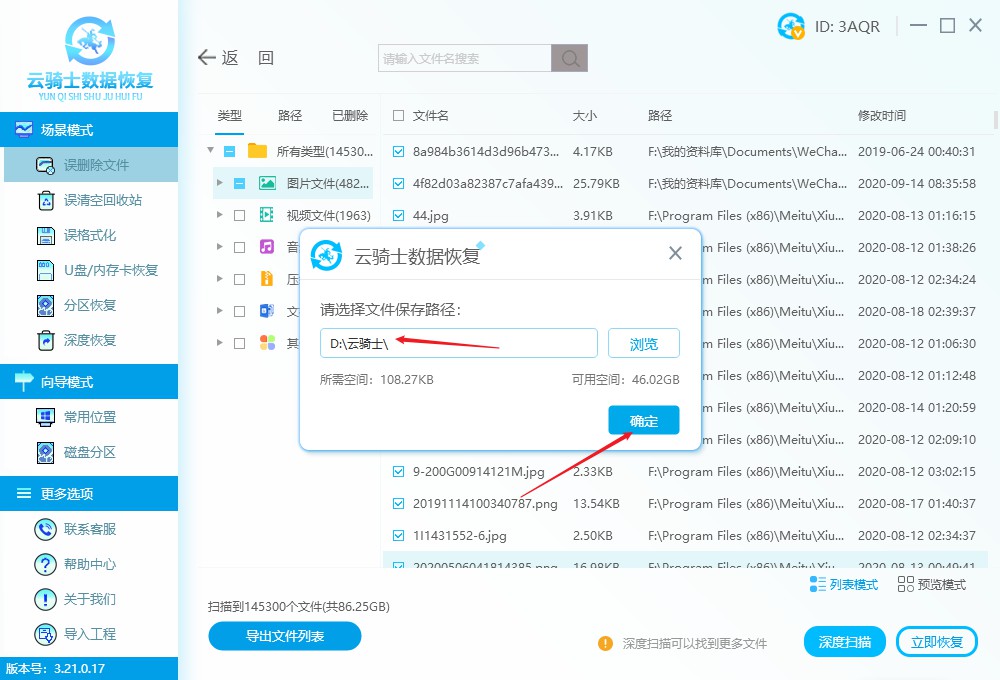1000x680 pixels.
Task: Expand the 音频 file type node
Action: (220, 247)
